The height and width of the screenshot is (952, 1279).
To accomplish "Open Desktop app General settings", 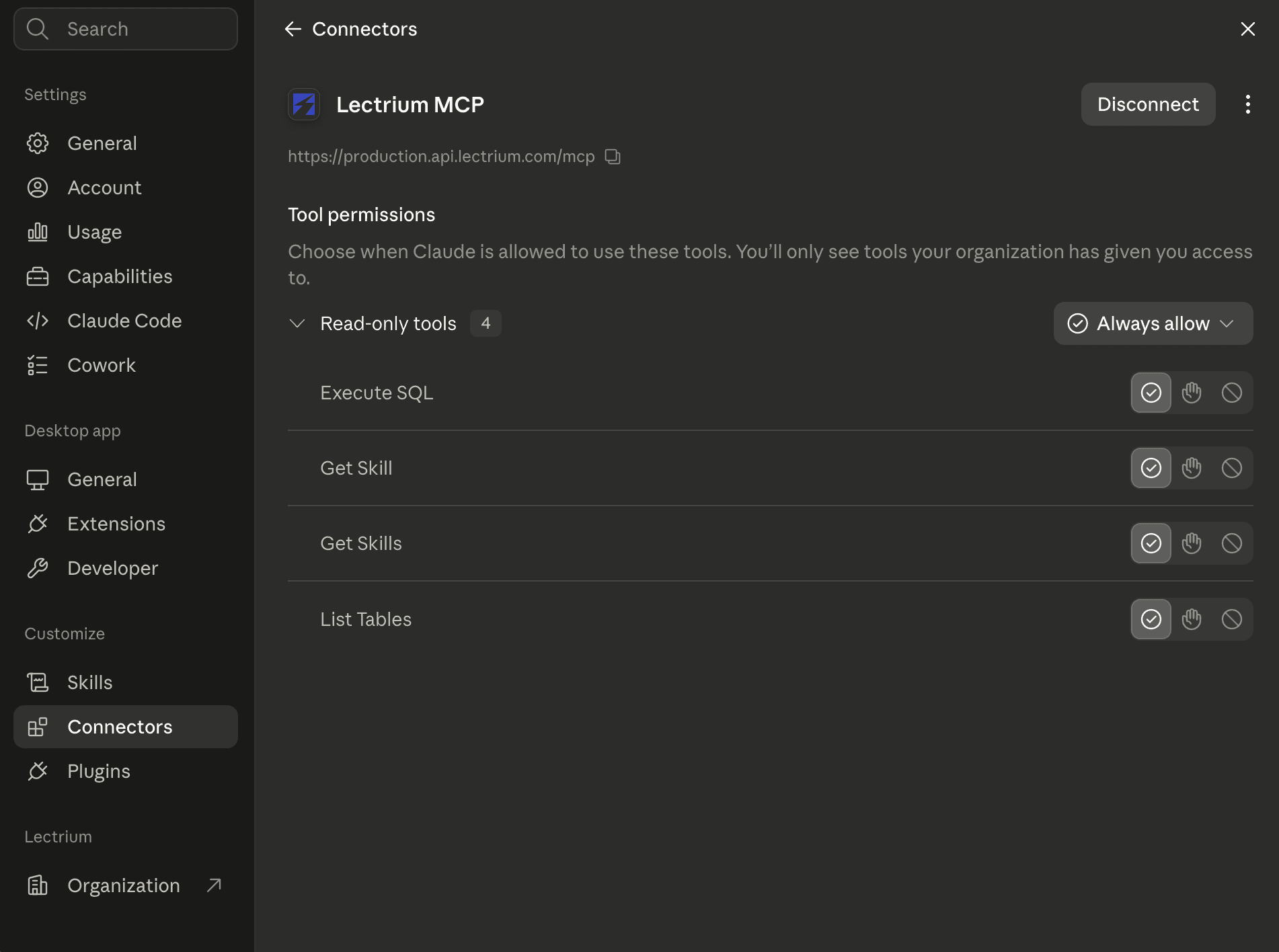I will [126, 479].
